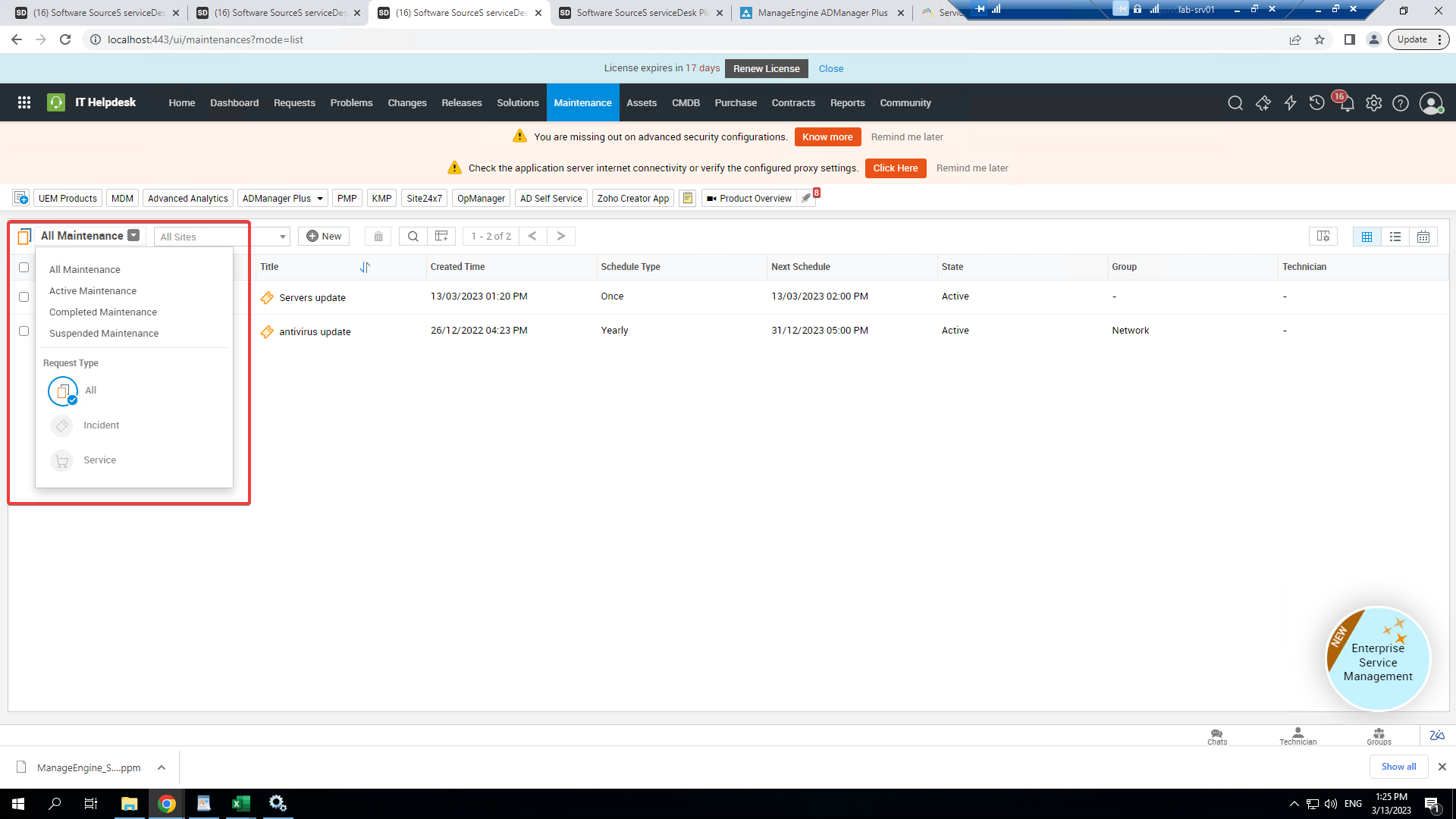Expand the All Sites dropdown
This screenshot has width=1456, height=819.
pos(282,237)
